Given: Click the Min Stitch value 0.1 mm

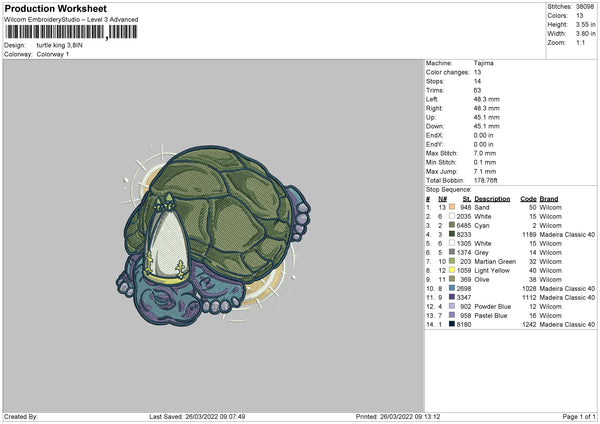Looking at the screenshot, I should (485, 162).
